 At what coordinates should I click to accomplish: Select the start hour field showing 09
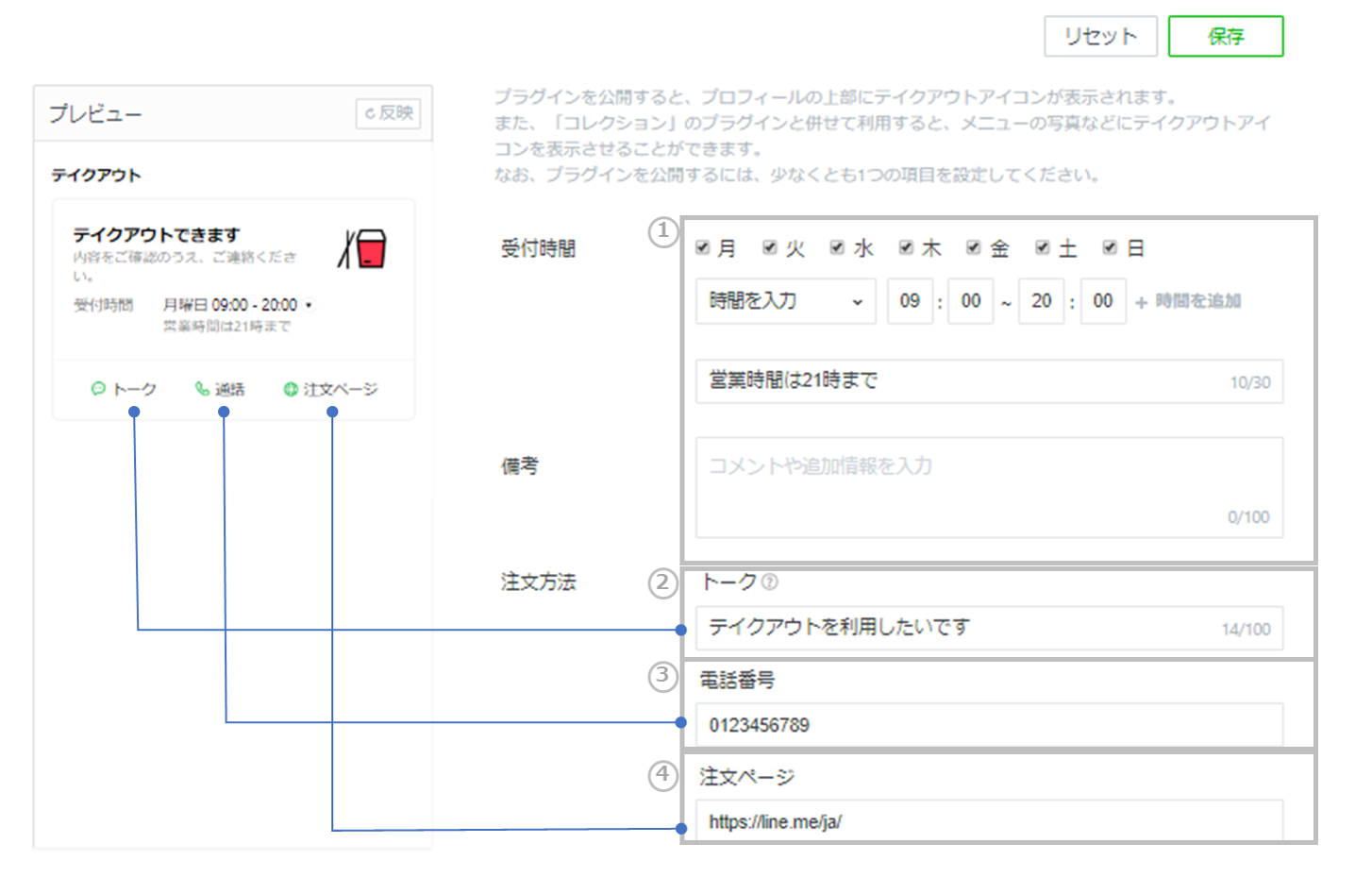(x=910, y=301)
